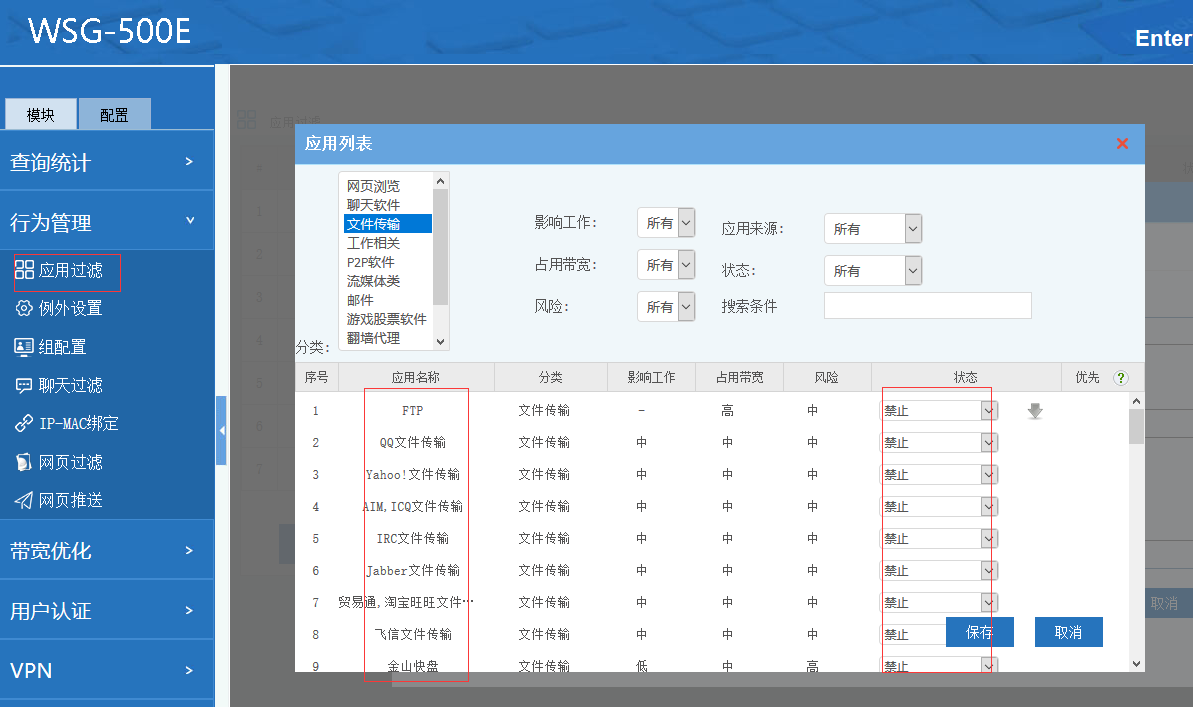Click the 例外设置 gear icon
Screen dimensions: 1193x707
pyautogui.click(x=25, y=308)
